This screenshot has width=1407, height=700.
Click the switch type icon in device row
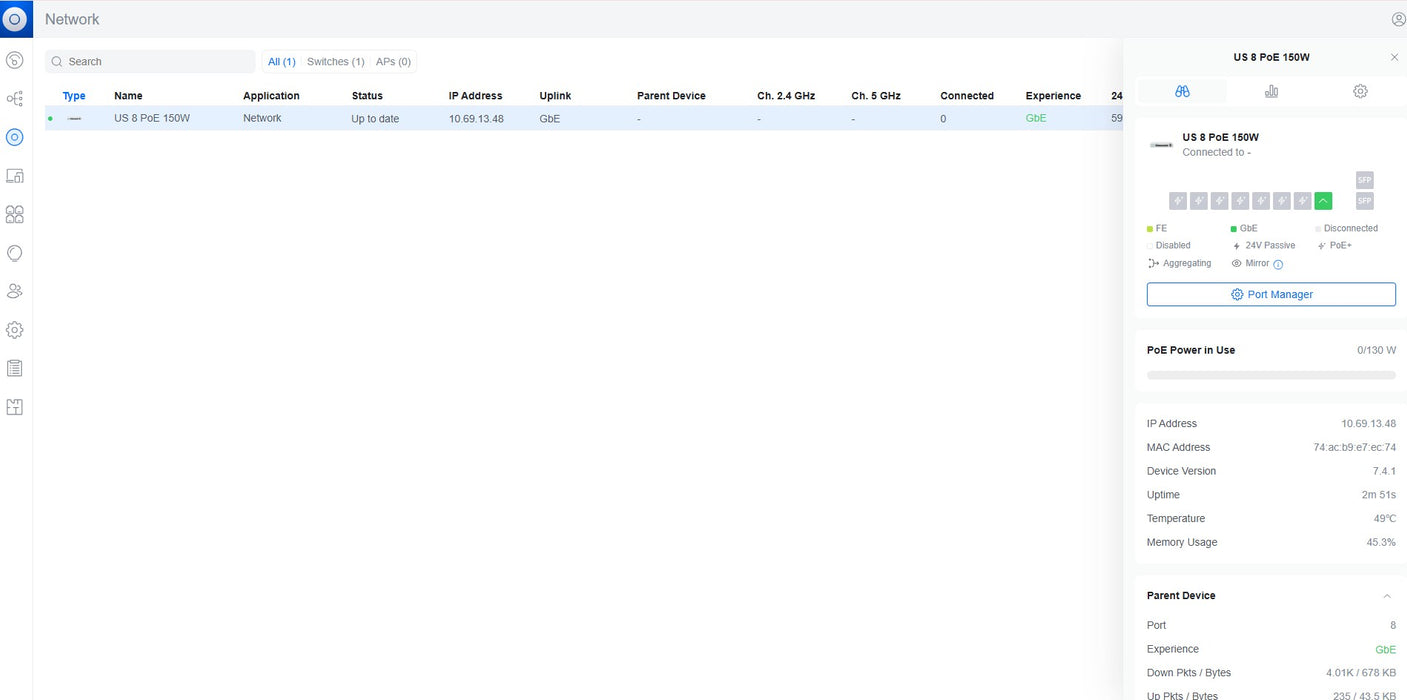coord(74,118)
